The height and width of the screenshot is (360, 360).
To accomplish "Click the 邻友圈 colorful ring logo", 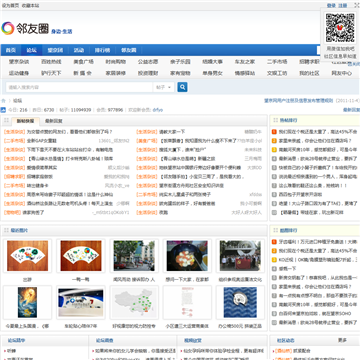I will pos(8,28).
